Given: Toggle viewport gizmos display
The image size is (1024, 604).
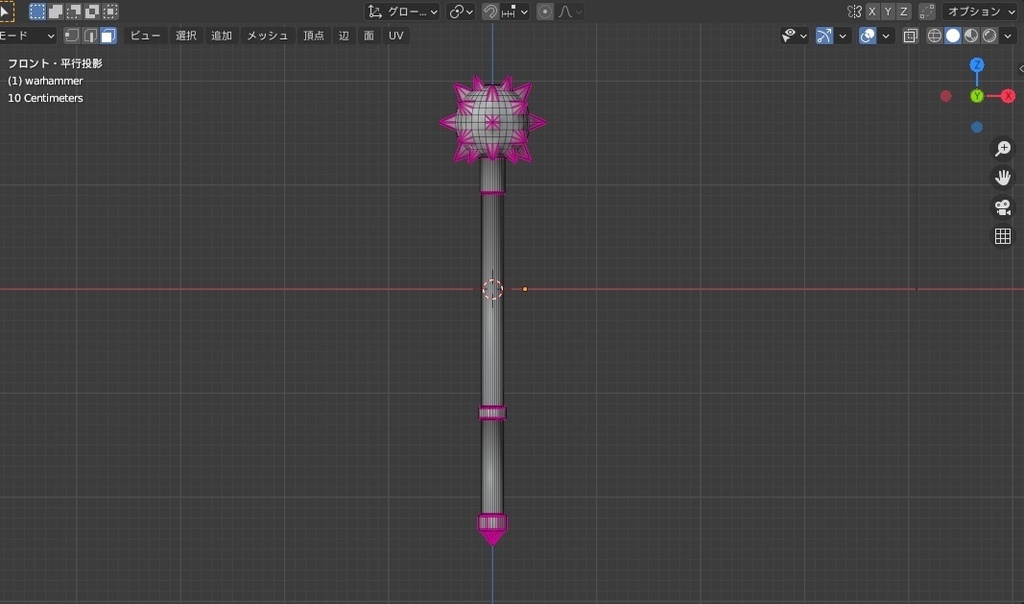Looking at the screenshot, I should tap(824, 35).
